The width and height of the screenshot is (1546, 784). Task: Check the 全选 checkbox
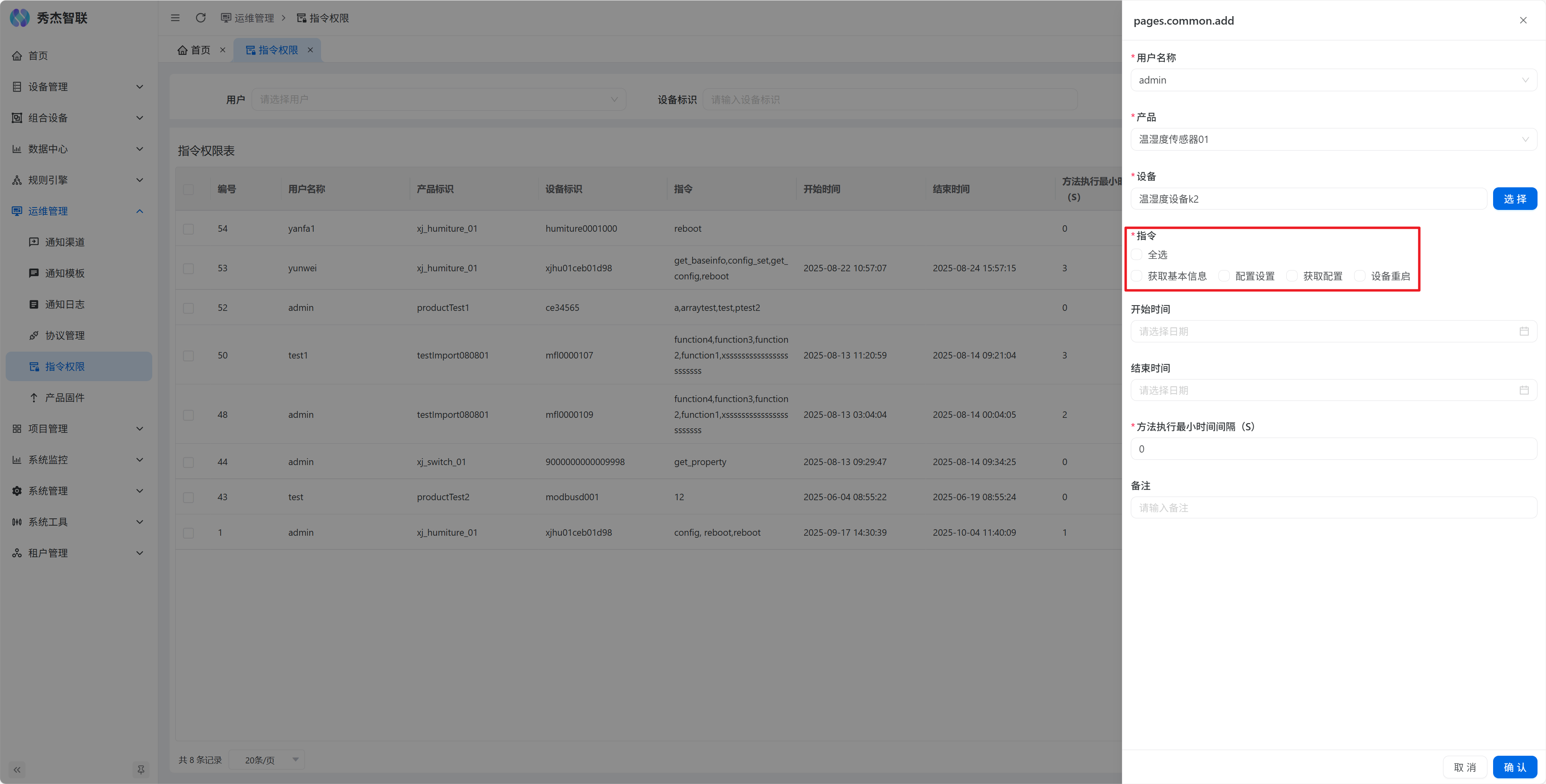pyautogui.click(x=1137, y=254)
